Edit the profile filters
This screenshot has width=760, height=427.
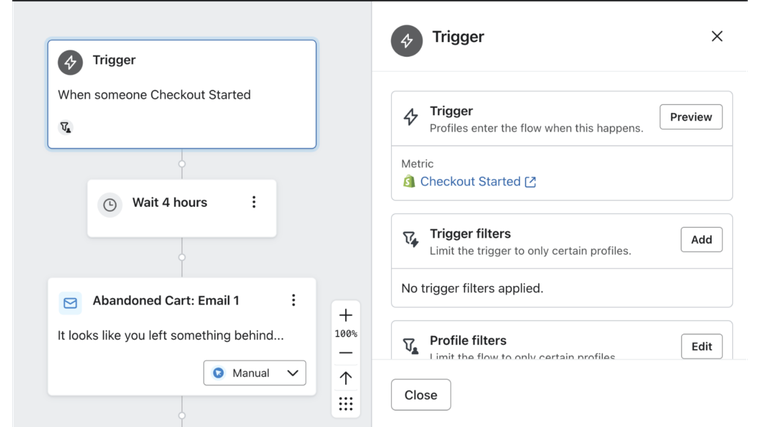(x=701, y=346)
